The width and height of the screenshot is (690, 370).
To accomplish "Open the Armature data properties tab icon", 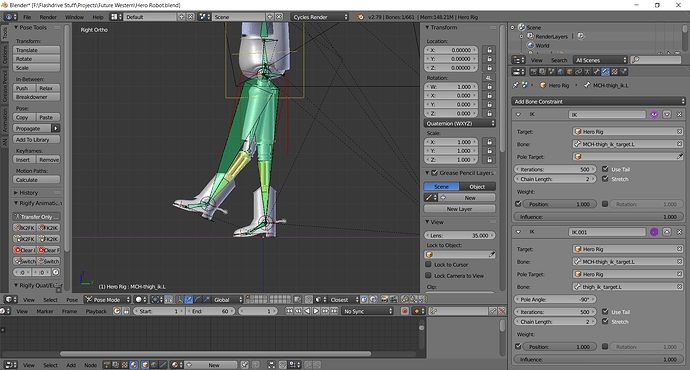I will click(587, 72).
